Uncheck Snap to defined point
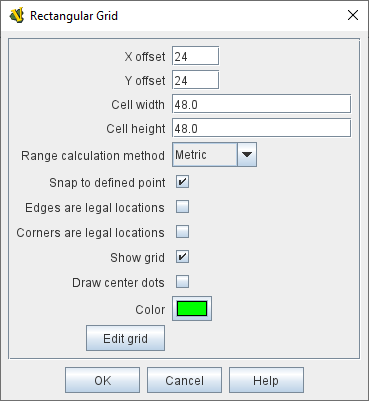 [x=183, y=182]
